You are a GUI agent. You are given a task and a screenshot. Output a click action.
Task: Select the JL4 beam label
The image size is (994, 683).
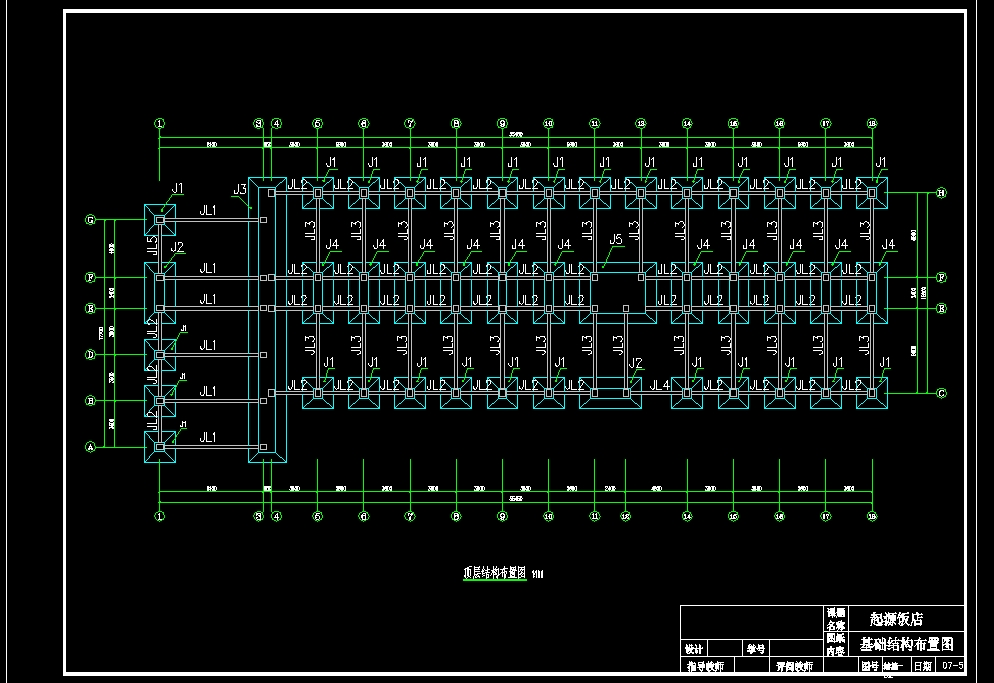coord(659,385)
